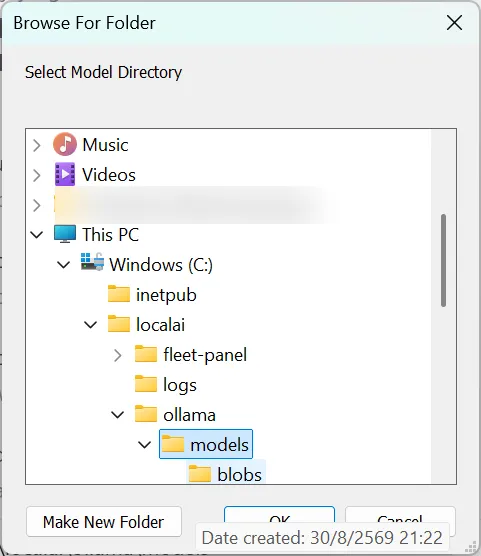Collapse the Windows (C:) drive node

pyautogui.click(x=64, y=265)
